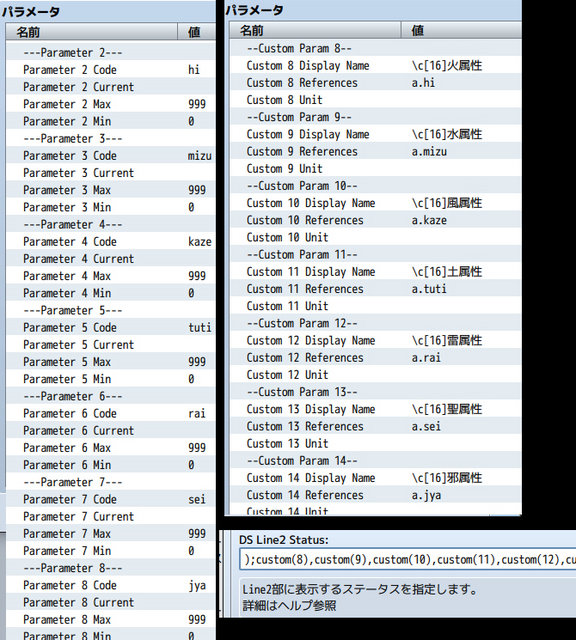Click the \c[16]土属性 value
576x640 pixels.
tap(447, 271)
